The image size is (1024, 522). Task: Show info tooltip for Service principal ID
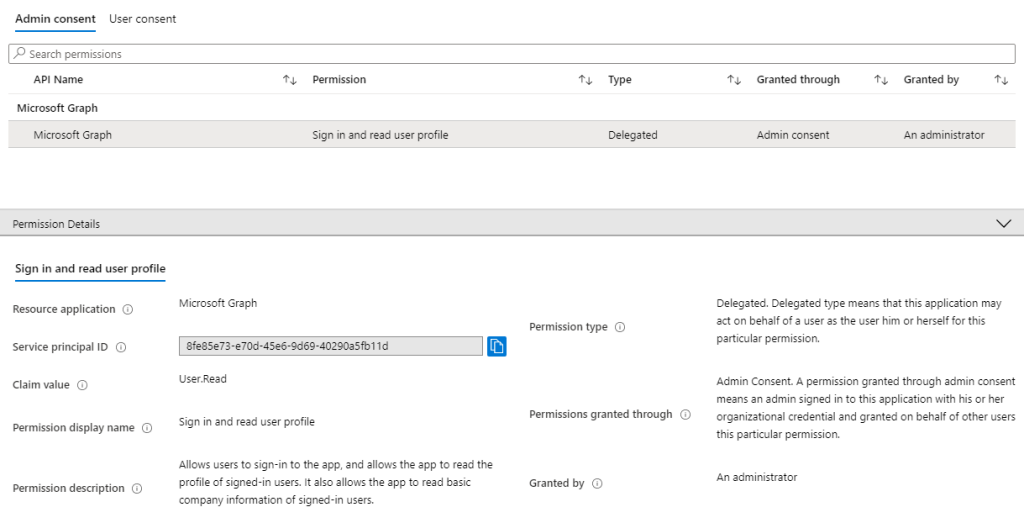coord(121,347)
